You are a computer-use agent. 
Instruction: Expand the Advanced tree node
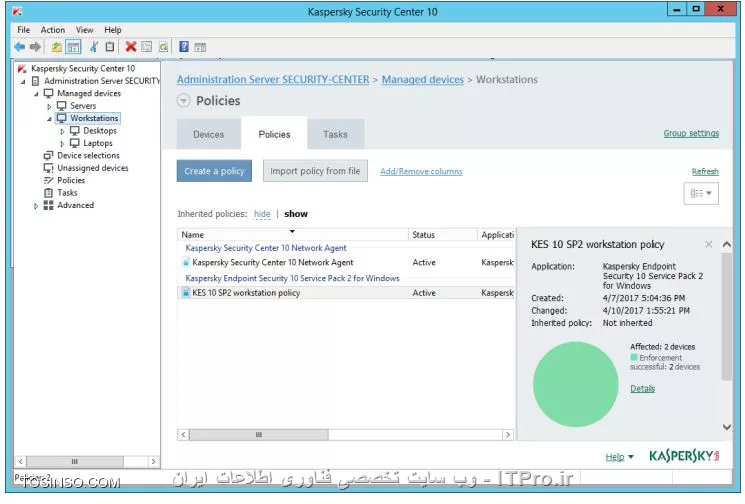[36, 206]
